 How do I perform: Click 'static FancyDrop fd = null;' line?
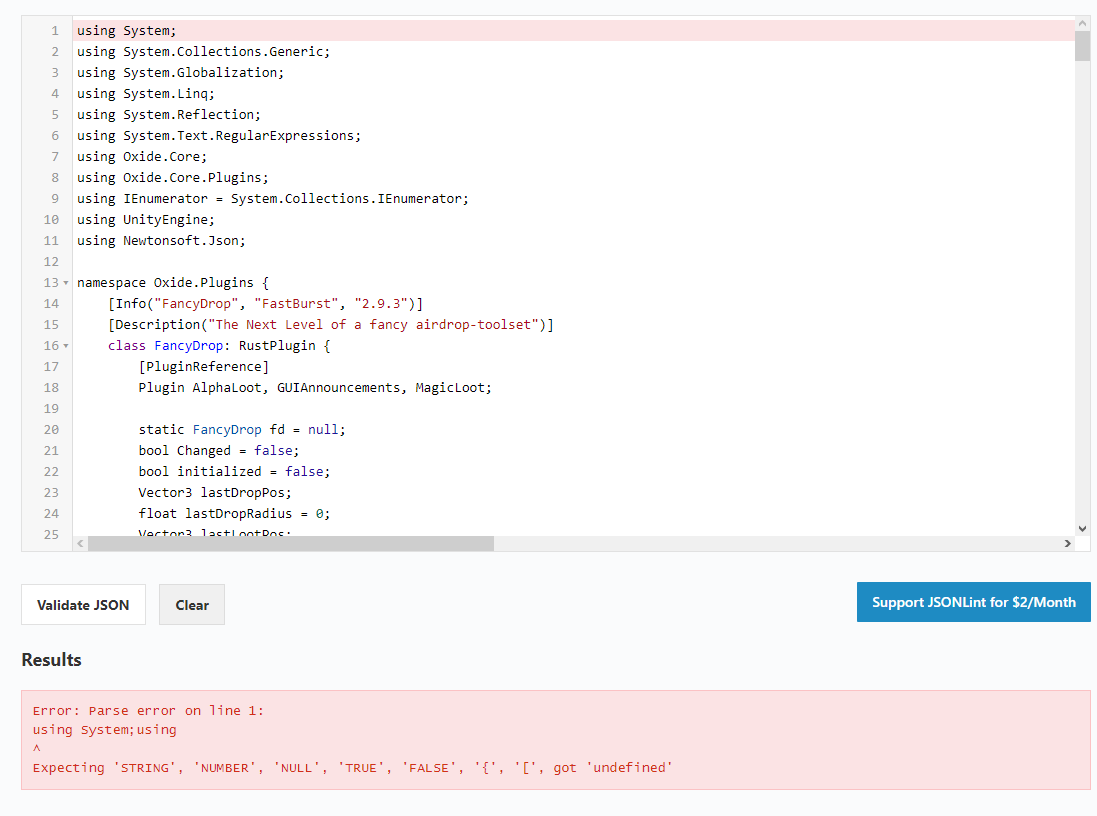[x=242, y=430]
